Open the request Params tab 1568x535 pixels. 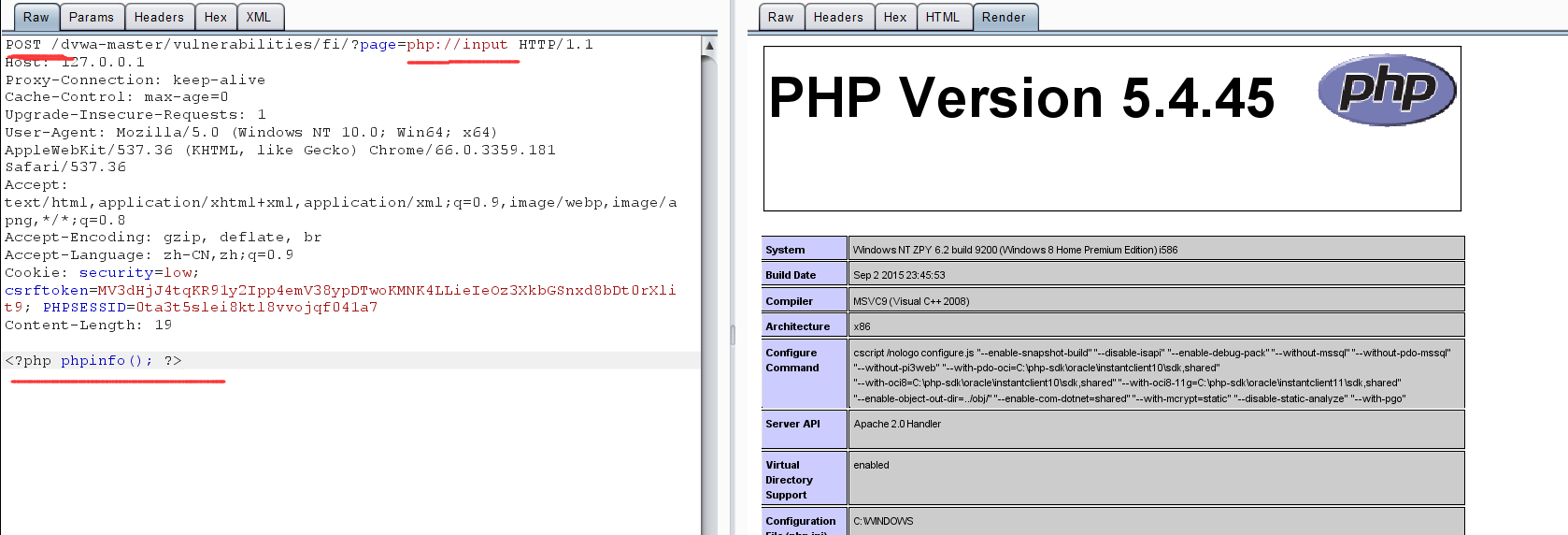(92, 17)
